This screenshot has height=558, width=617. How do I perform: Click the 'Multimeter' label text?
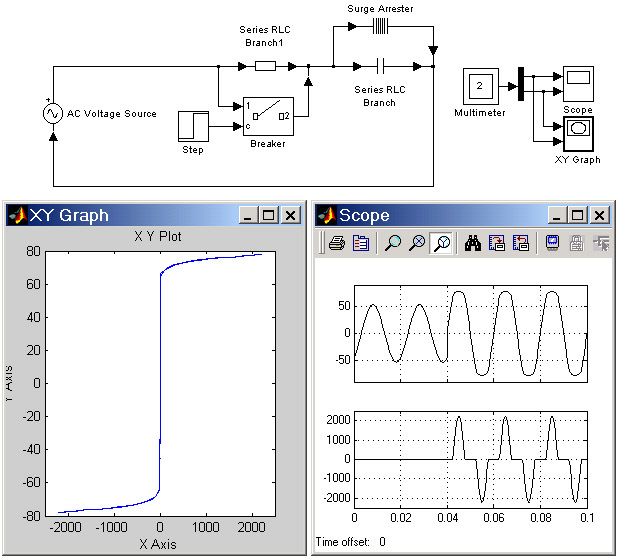click(x=480, y=113)
